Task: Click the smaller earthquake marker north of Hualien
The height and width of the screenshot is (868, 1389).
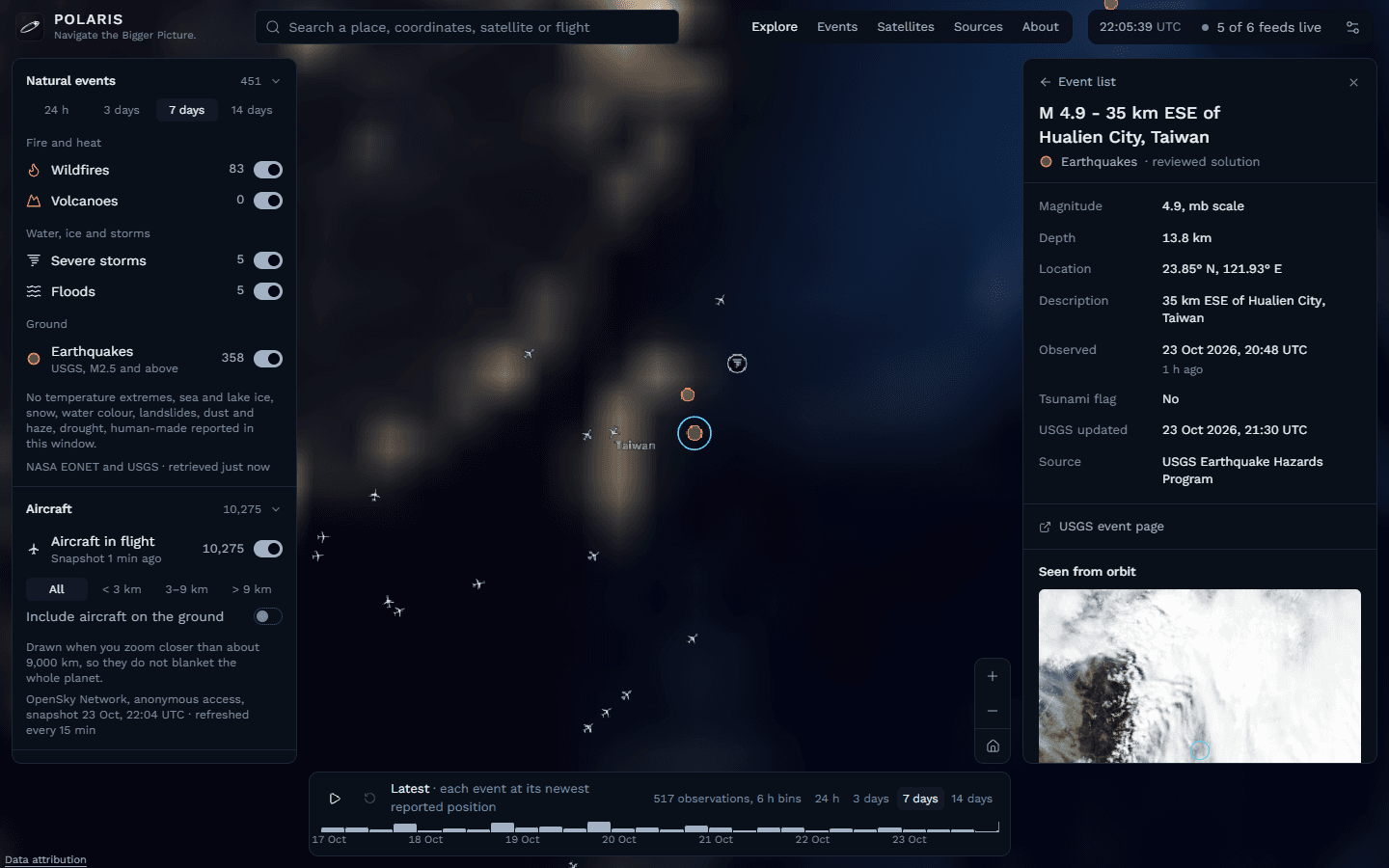Action: [688, 394]
